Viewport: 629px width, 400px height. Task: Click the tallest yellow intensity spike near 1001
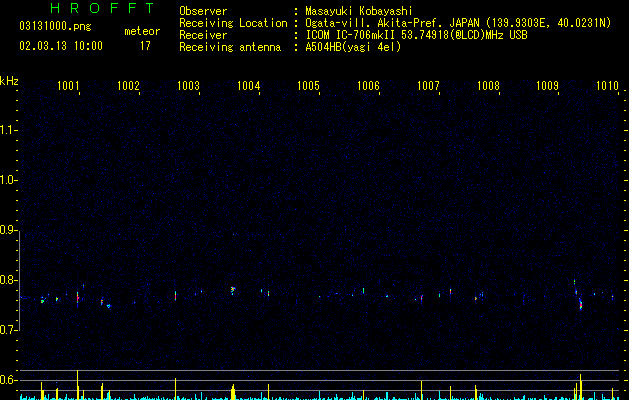point(77,384)
